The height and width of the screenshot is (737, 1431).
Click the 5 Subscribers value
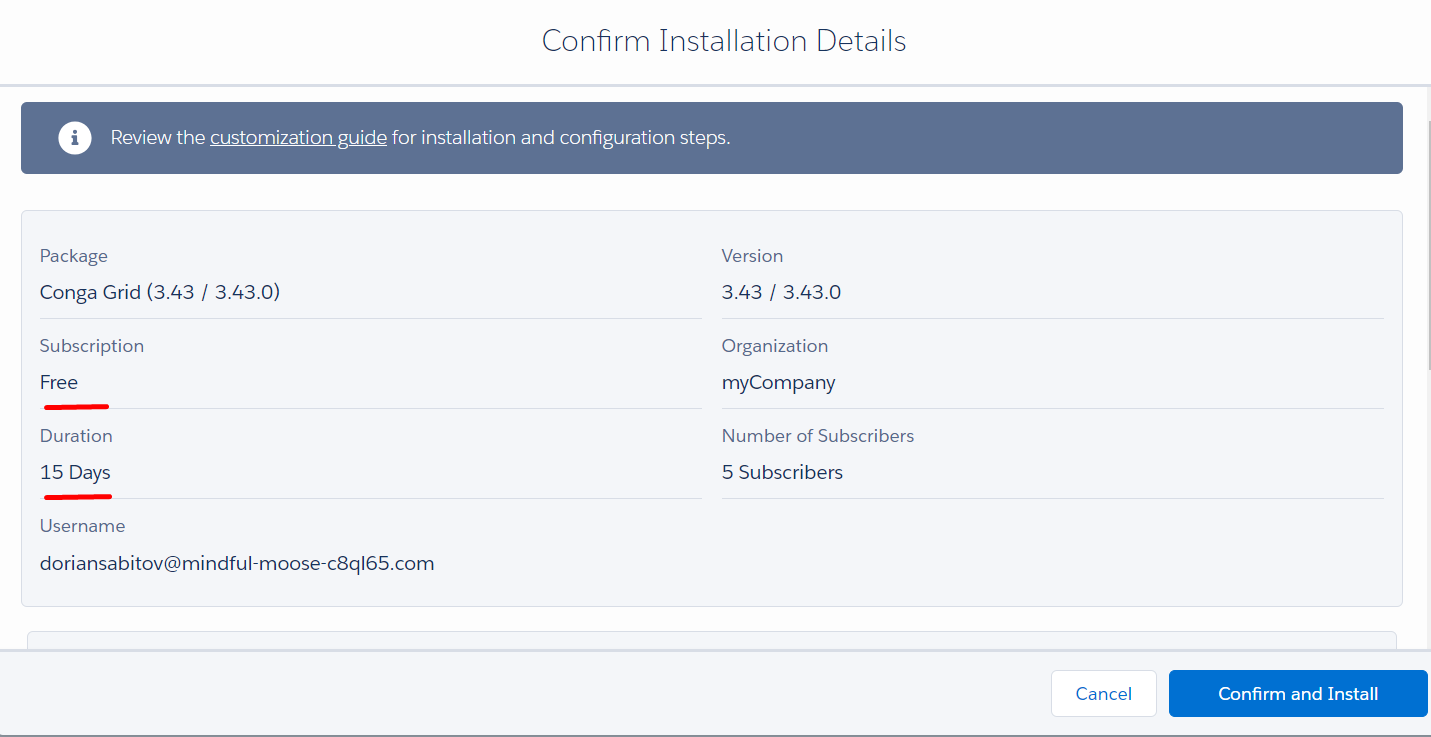coord(782,472)
